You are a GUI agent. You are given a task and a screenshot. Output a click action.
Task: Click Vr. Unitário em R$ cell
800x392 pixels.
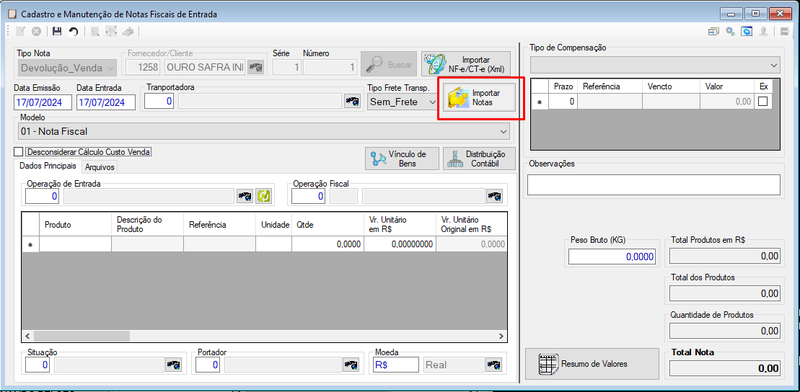point(400,244)
